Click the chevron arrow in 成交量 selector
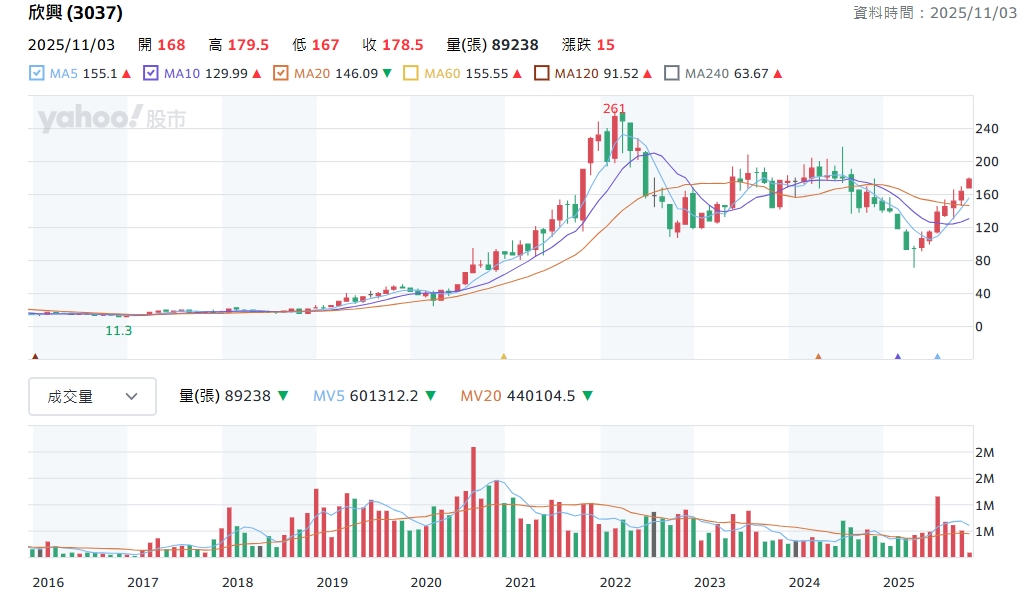Image resolution: width=1036 pixels, height=604 pixels. click(132, 396)
